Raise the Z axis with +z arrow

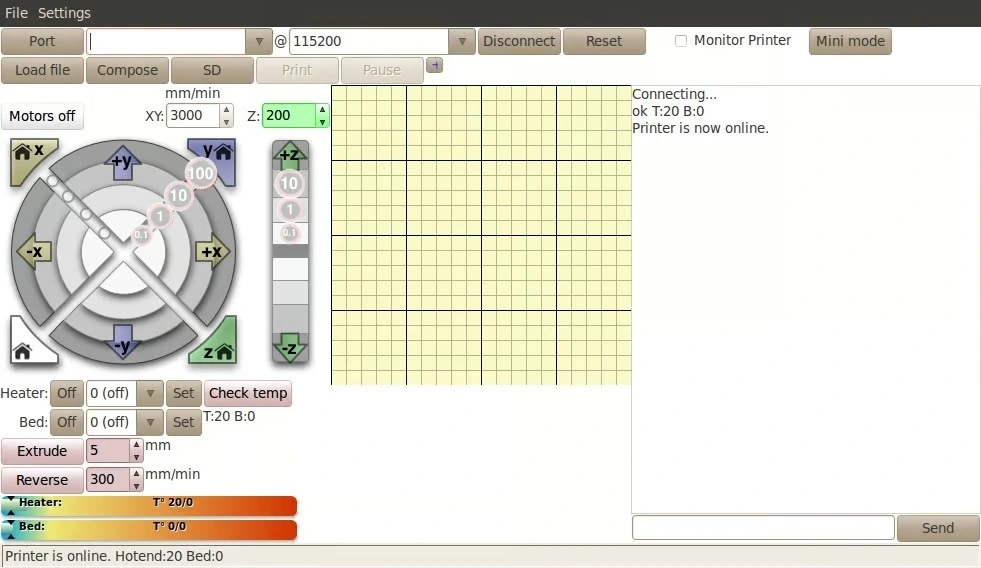(x=289, y=155)
